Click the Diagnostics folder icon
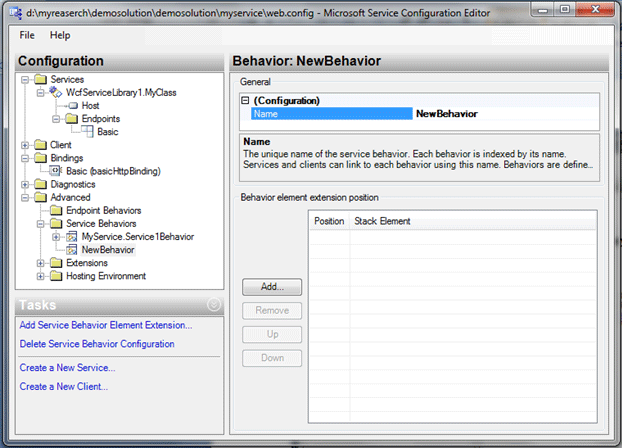The height and width of the screenshot is (448, 622). pyautogui.click(x=40, y=184)
